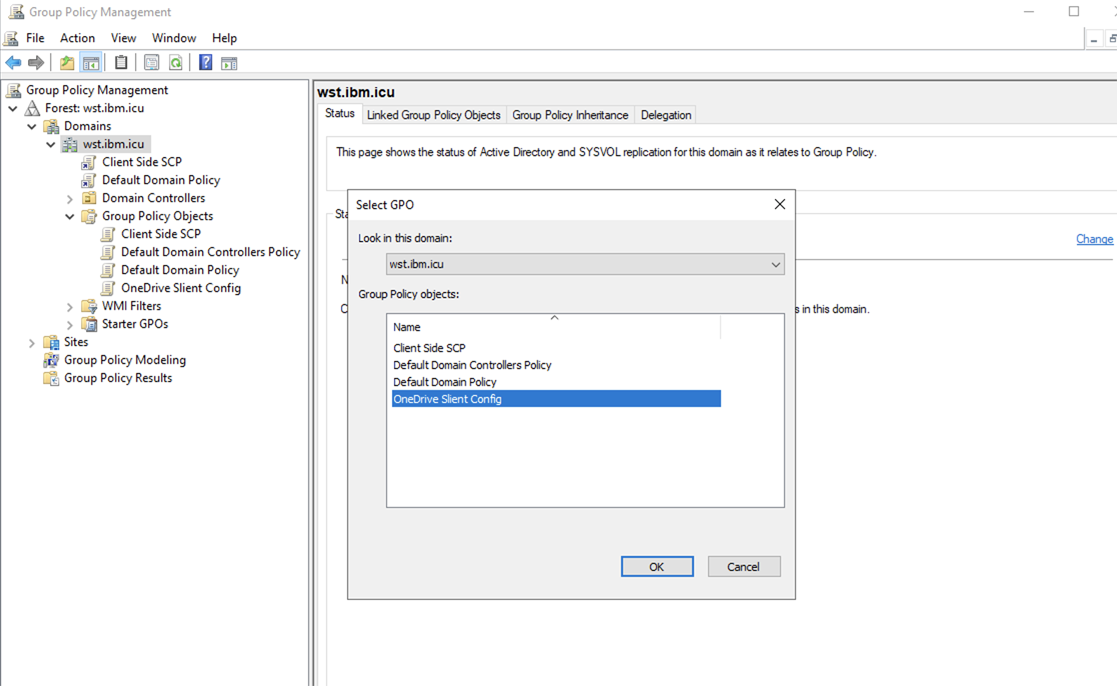
Task: Collapse the Forest: wst.ibm.icu node
Action: point(13,108)
